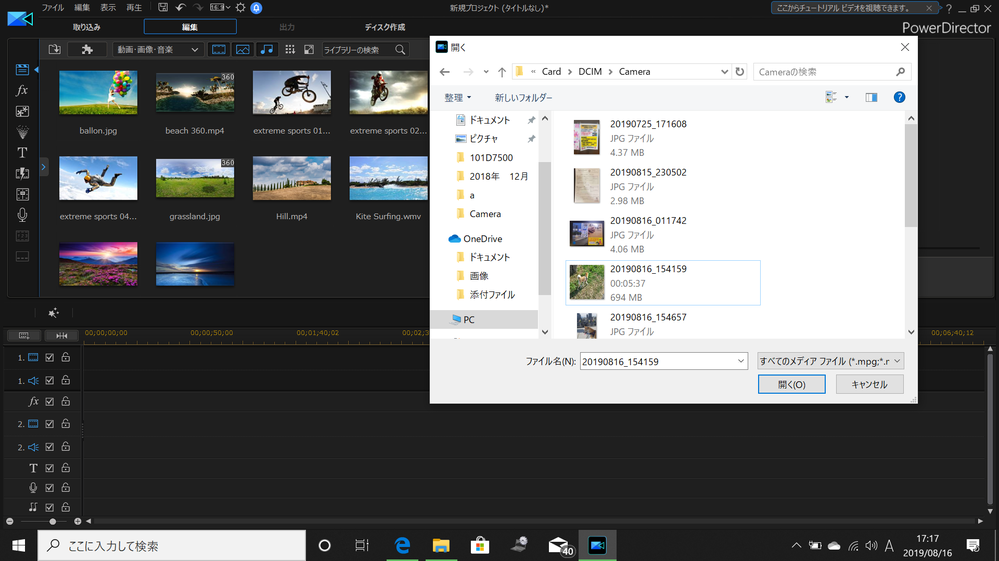Open aspect ratio dropdown in top bar
Screen dimensions: 999x561
[x=220, y=8]
